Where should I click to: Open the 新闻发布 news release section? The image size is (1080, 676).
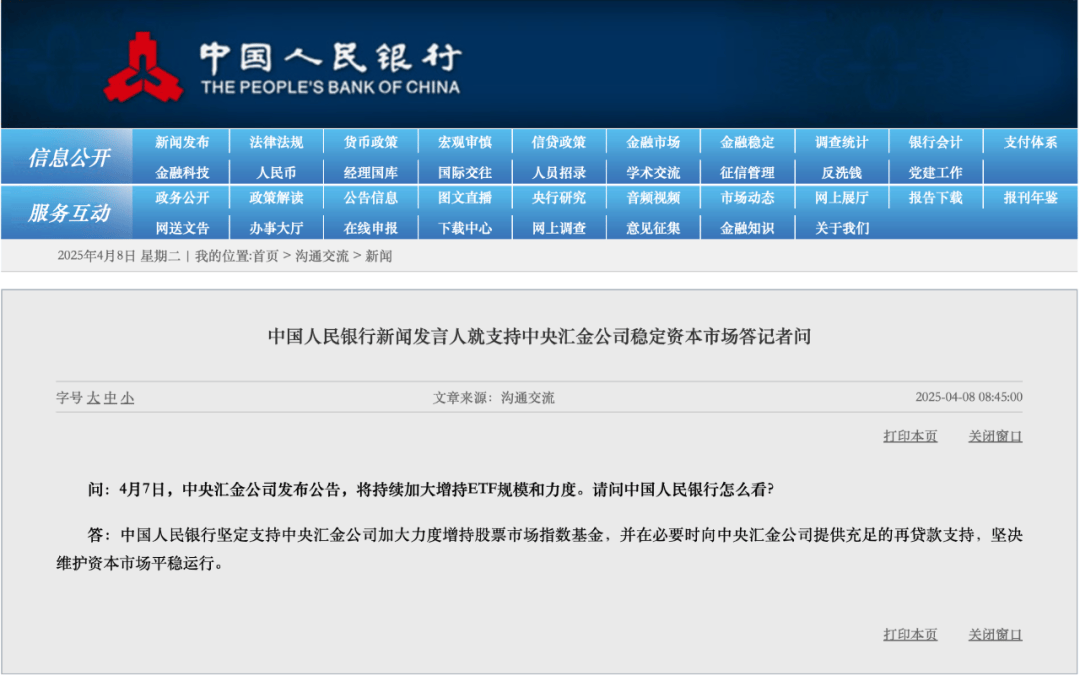(x=180, y=141)
